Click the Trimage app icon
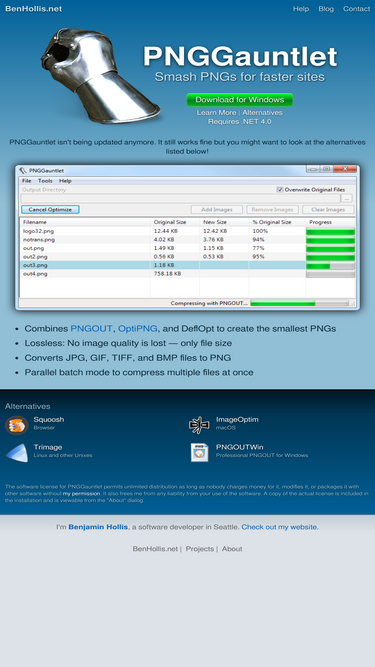Viewport: 375px width, 667px height. pyautogui.click(x=17, y=453)
